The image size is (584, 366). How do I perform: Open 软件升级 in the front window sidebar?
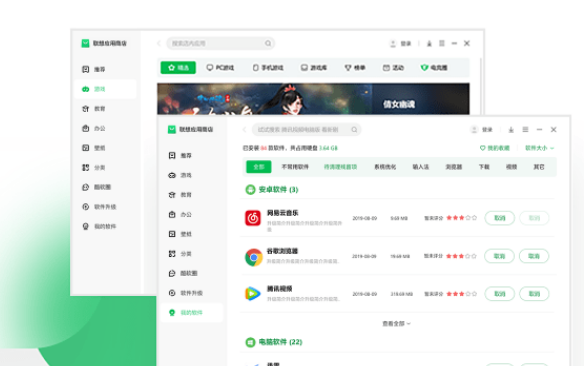[x=185, y=293]
